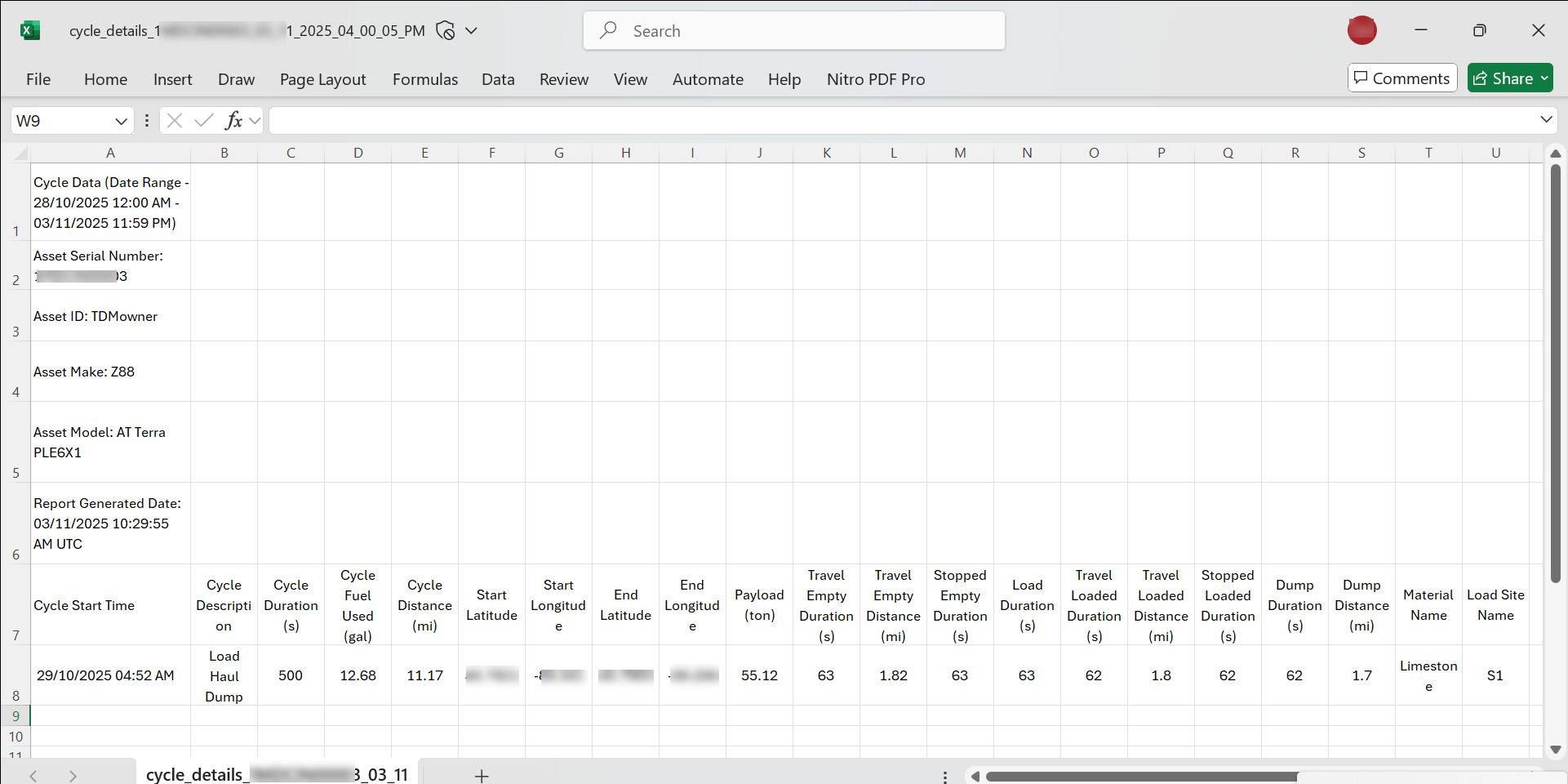Click the autosave status icon beside filename
Viewport: 1568px width, 784px height.
coord(445,31)
